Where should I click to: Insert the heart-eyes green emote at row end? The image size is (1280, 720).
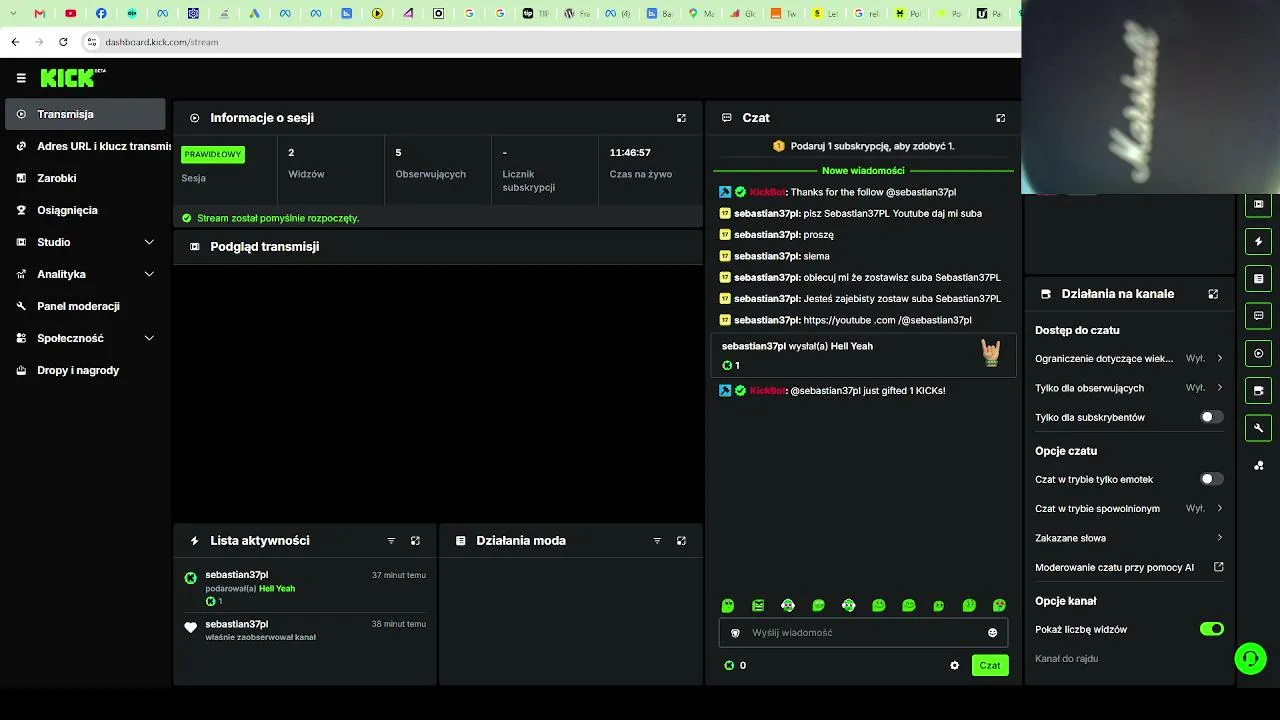999,606
